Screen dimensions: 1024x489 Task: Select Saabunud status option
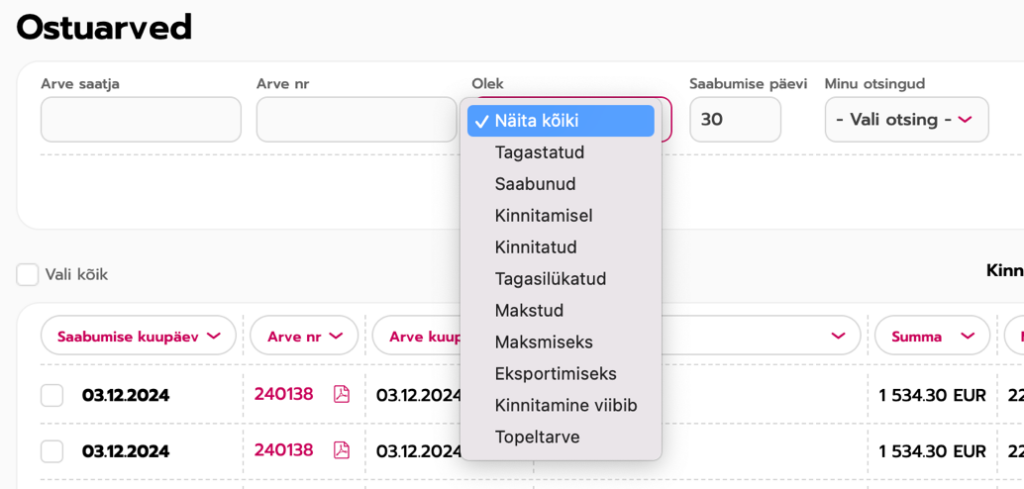(x=535, y=184)
